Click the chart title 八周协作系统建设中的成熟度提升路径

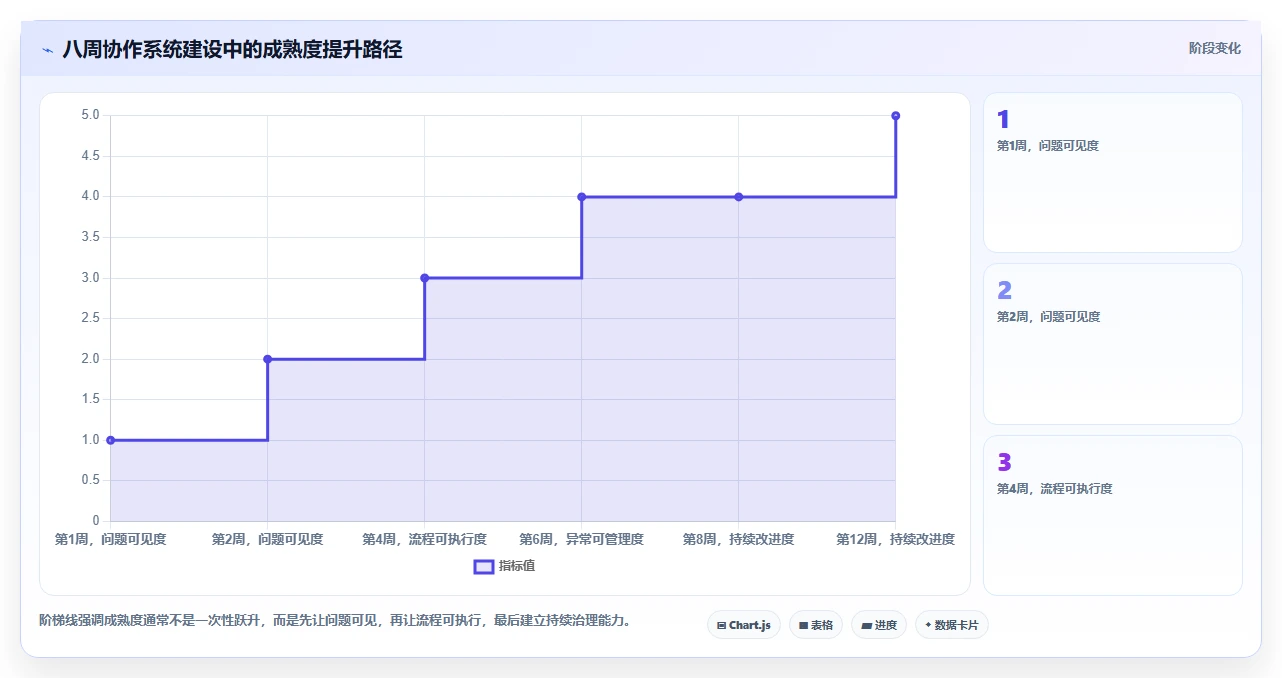[232, 49]
